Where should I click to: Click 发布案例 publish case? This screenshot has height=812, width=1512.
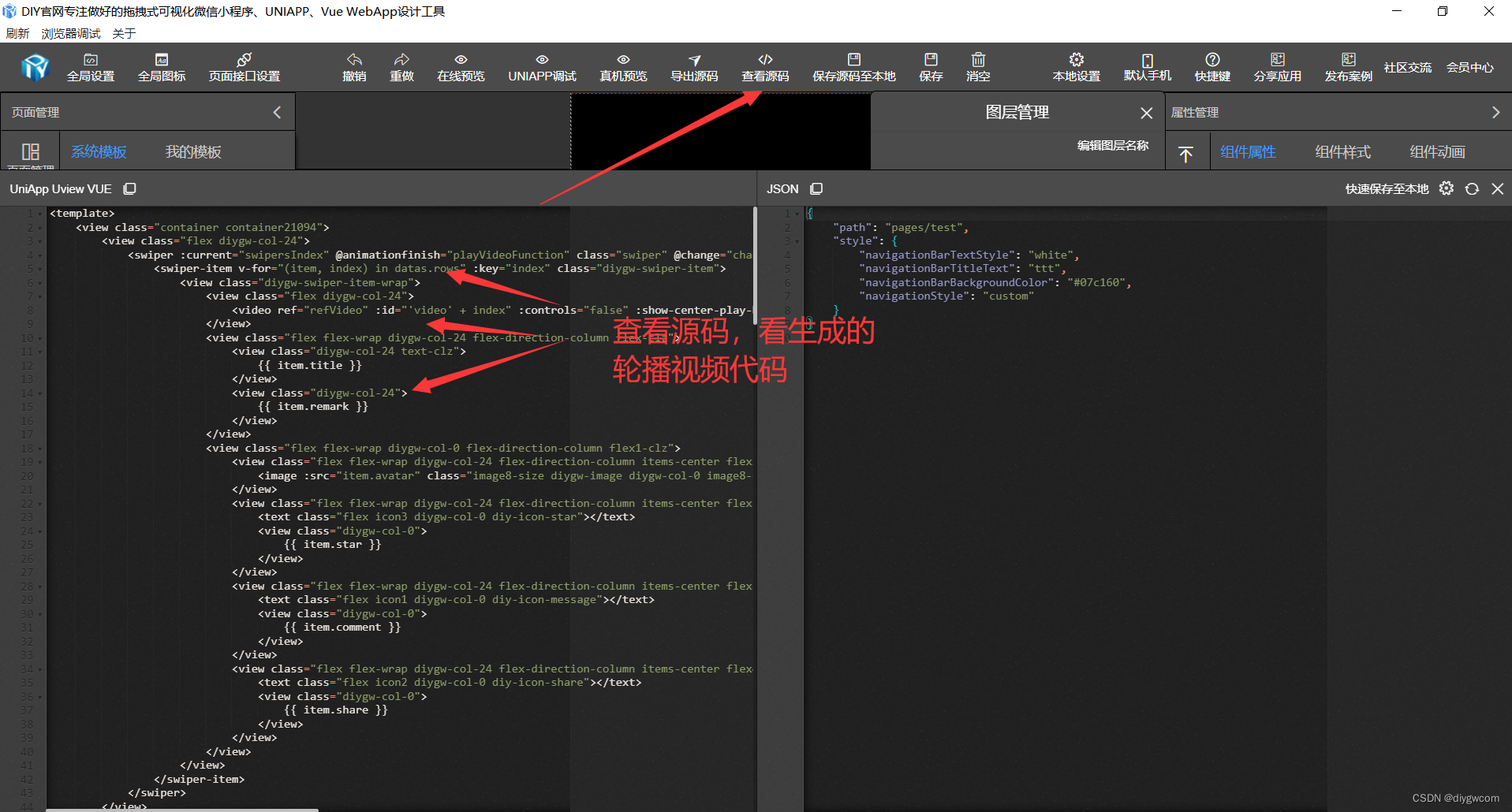tap(1349, 68)
